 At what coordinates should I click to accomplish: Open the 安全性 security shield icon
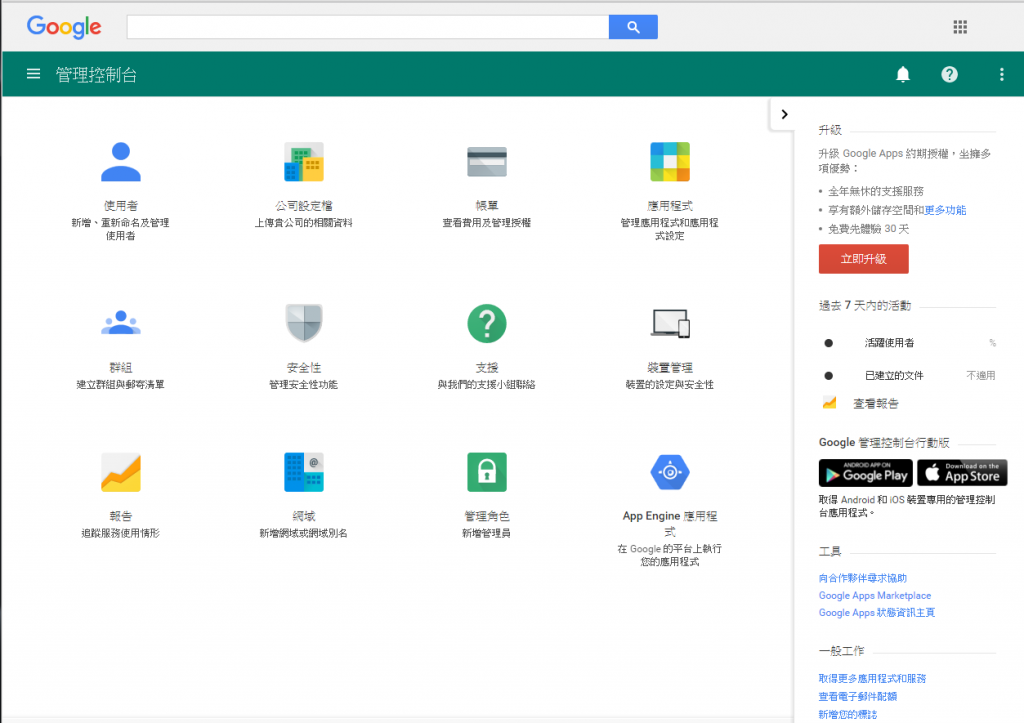[304, 323]
